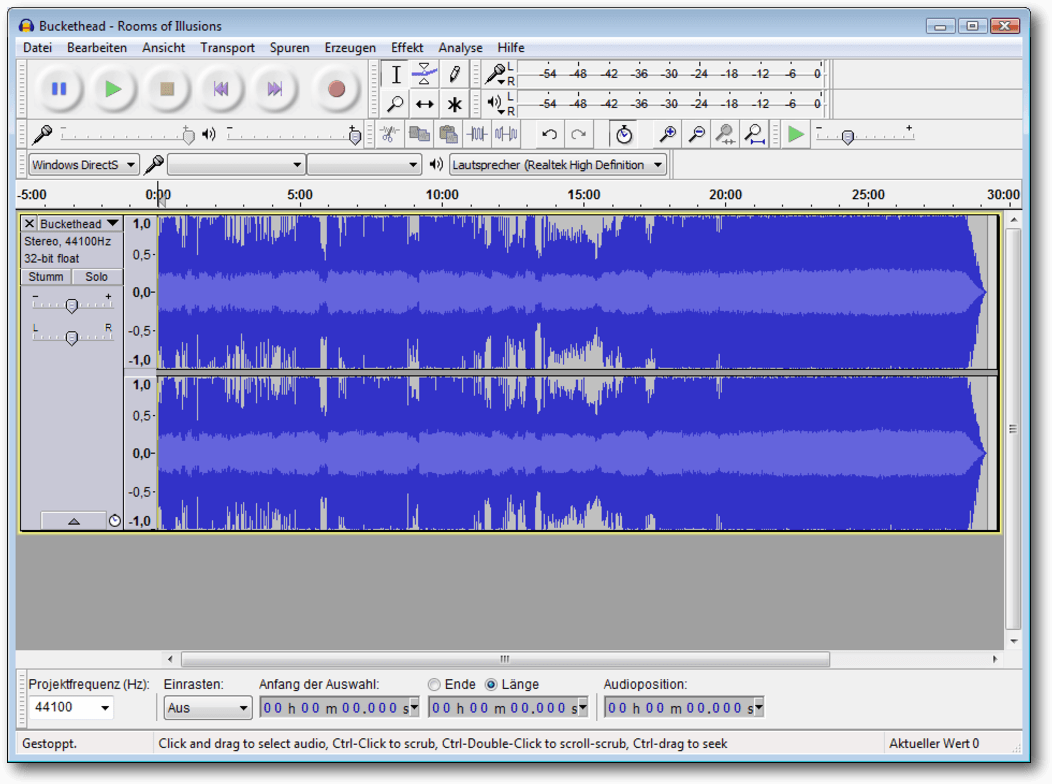
Task: Click the input volume slider knob
Action: coord(189,136)
